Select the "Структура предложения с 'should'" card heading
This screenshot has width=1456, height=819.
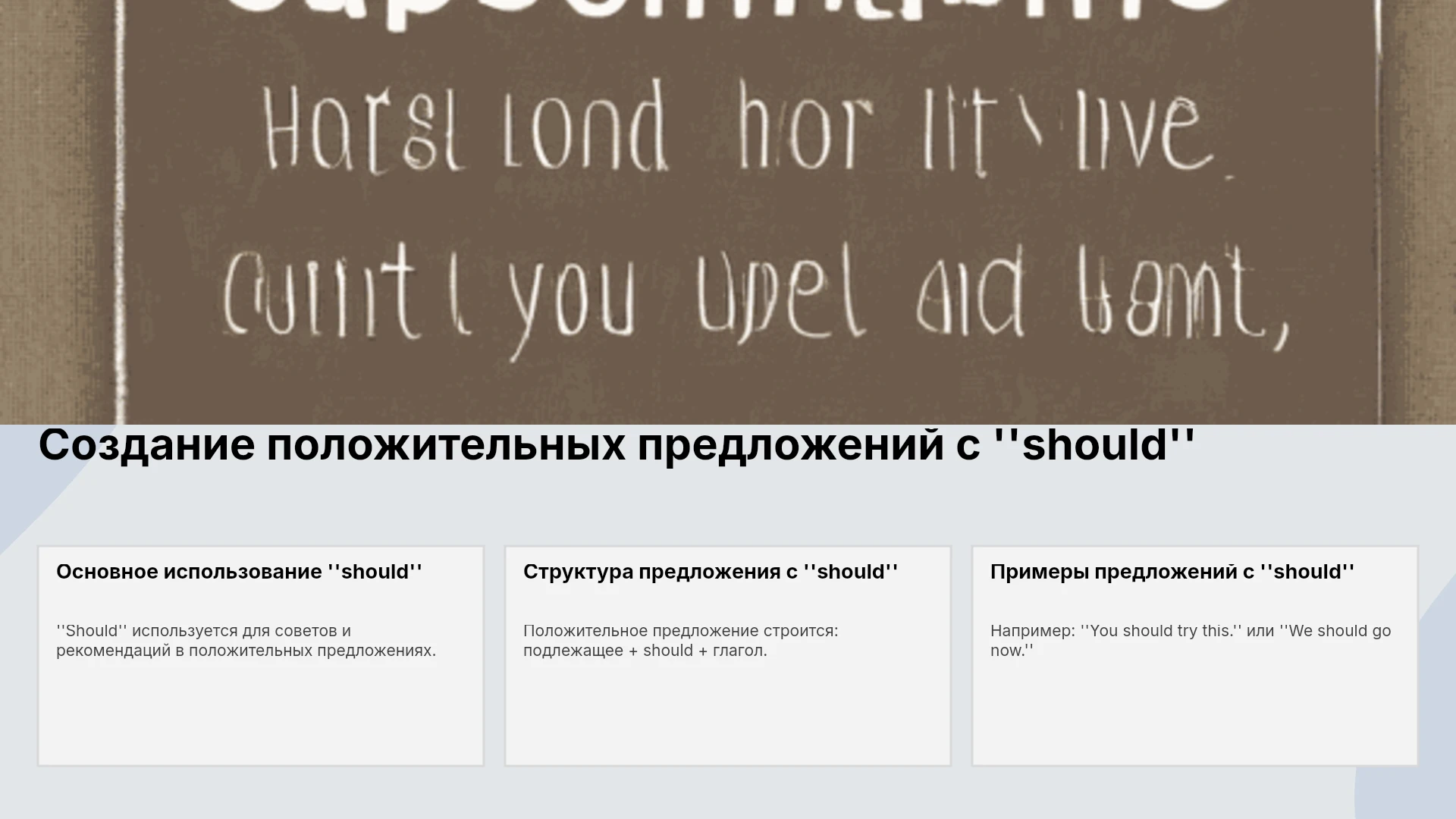tap(711, 572)
